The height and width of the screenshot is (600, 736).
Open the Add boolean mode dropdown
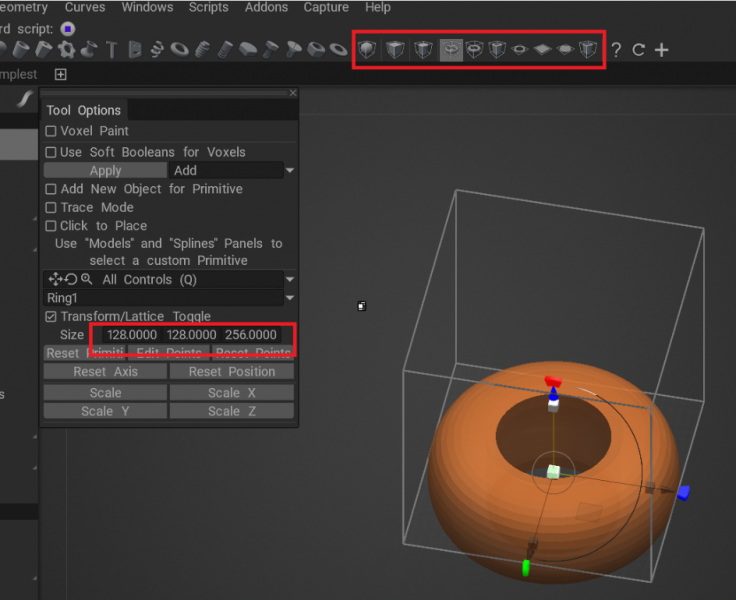point(290,171)
